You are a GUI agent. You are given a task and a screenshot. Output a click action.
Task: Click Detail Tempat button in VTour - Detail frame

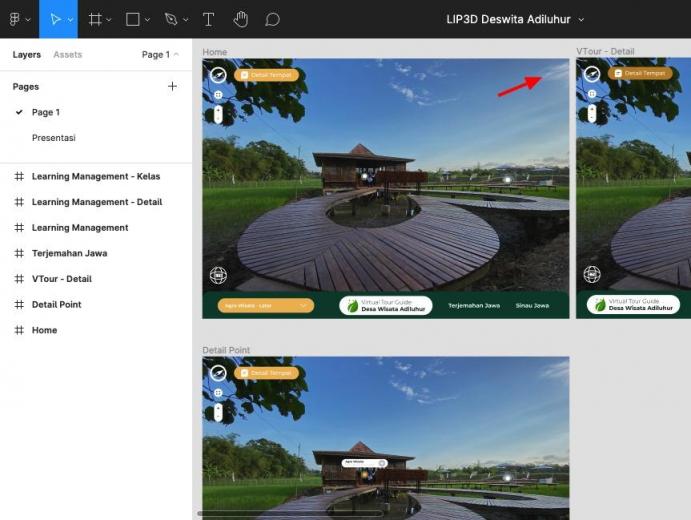click(640, 73)
